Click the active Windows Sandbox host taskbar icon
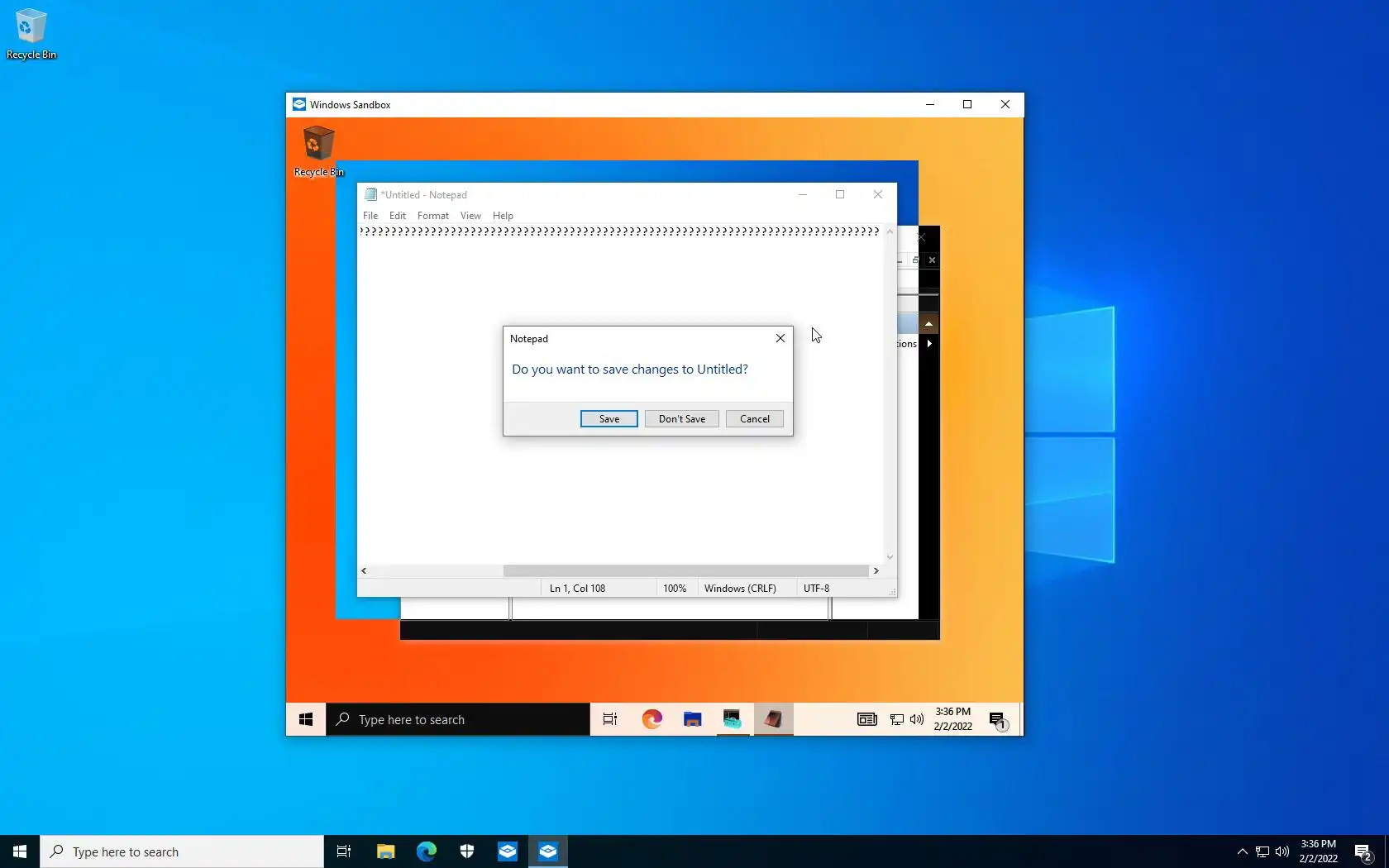 547,851
